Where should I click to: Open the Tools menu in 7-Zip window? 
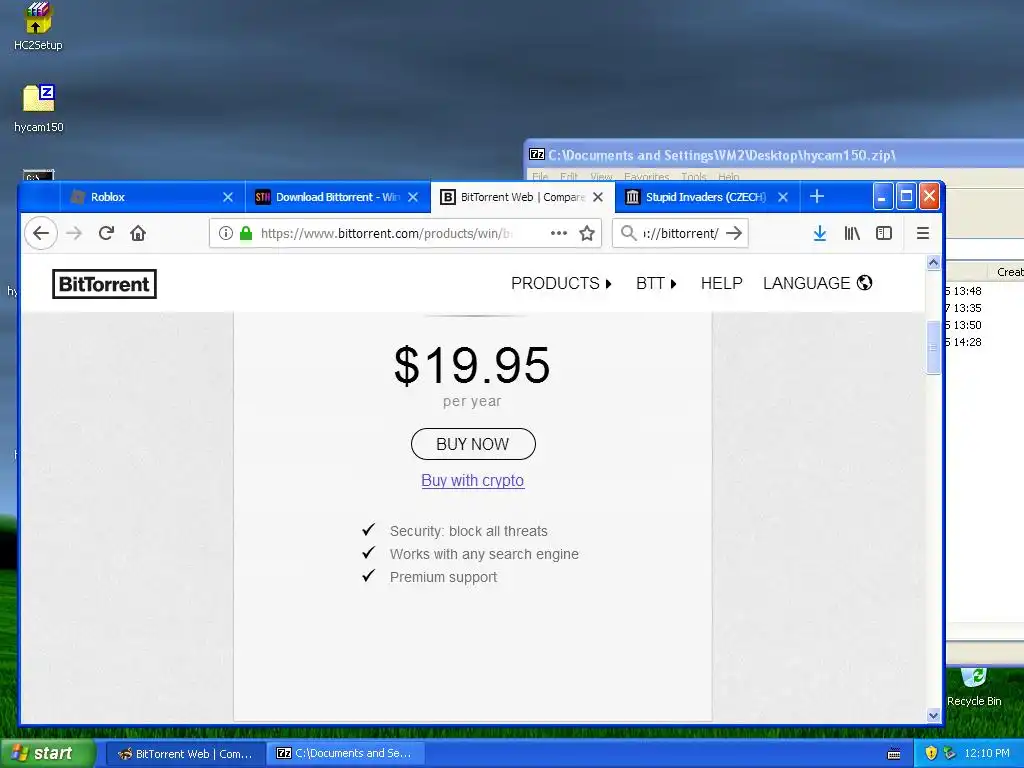pos(694,177)
